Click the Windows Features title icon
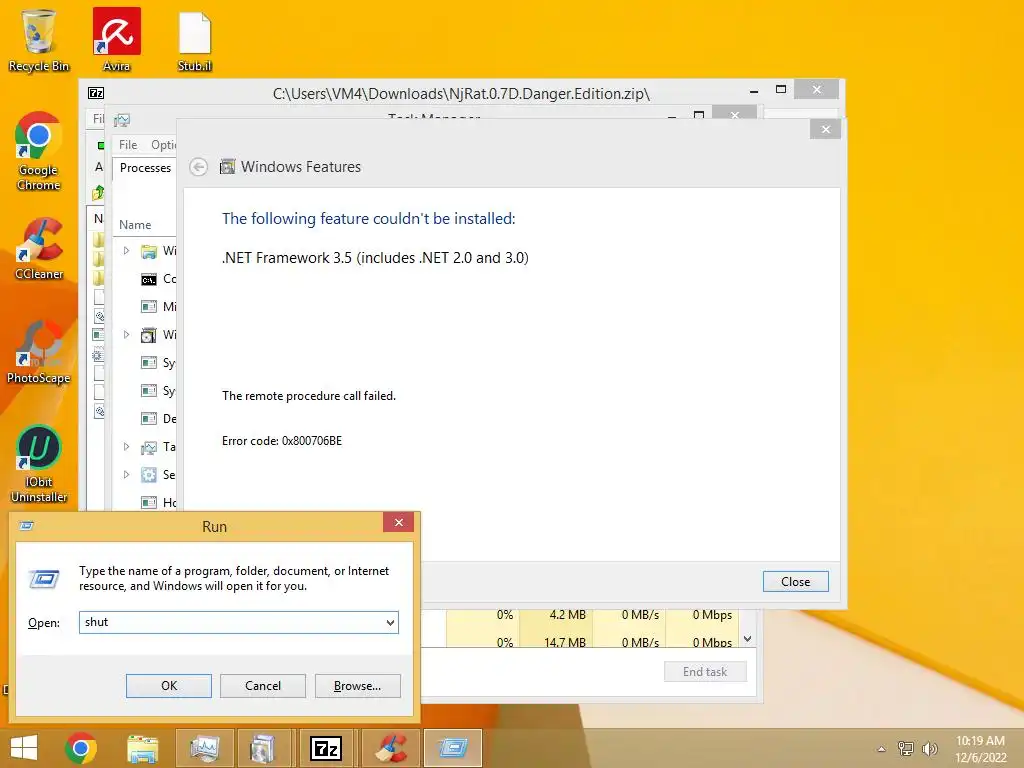The image size is (1024, 768). pyautogui.click(x=227, y=167)
